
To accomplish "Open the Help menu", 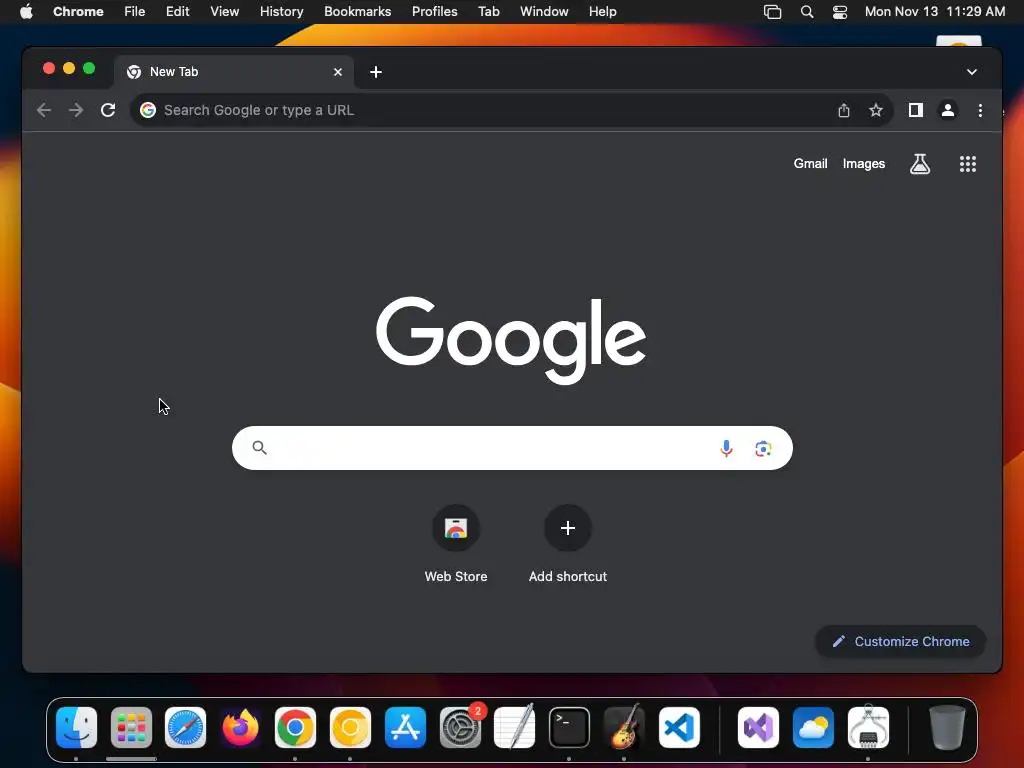I will (x=602, y=12).
